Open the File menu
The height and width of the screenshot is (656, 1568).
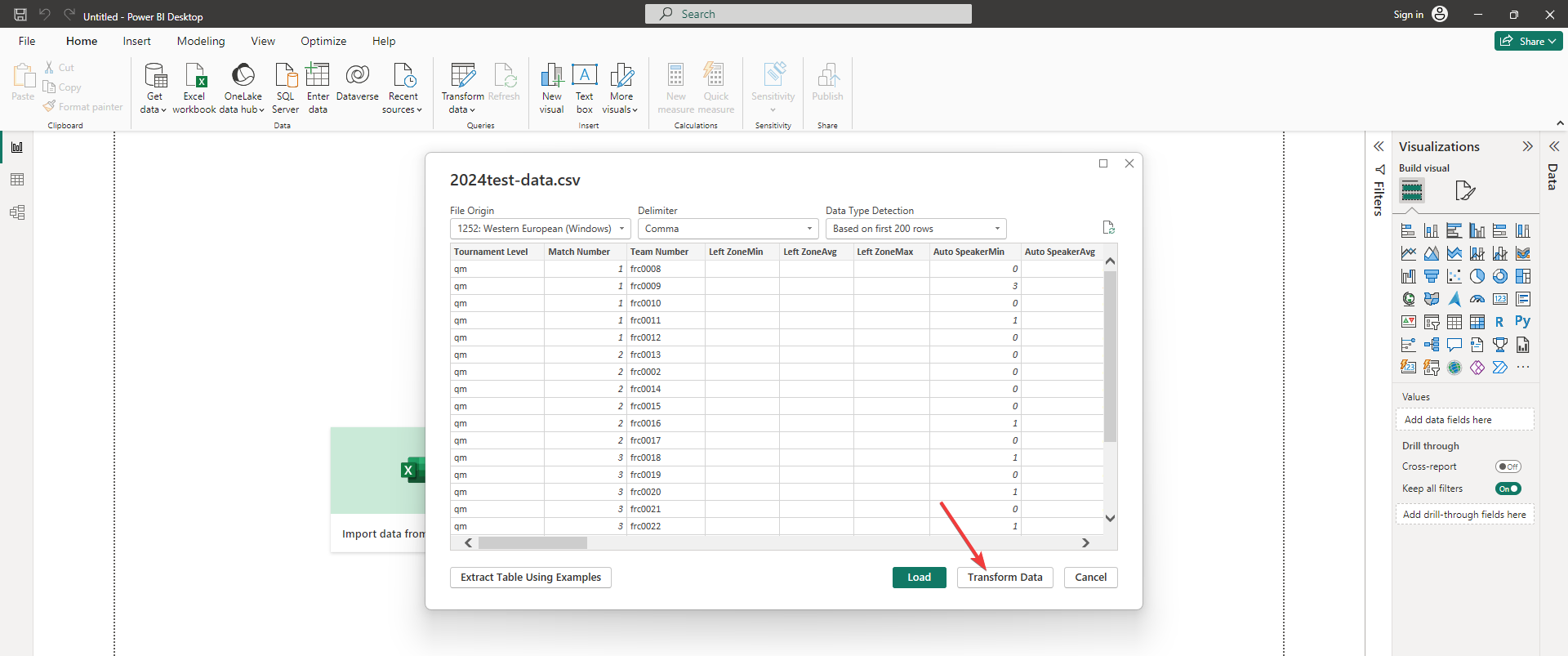click(x=27, y=41)
